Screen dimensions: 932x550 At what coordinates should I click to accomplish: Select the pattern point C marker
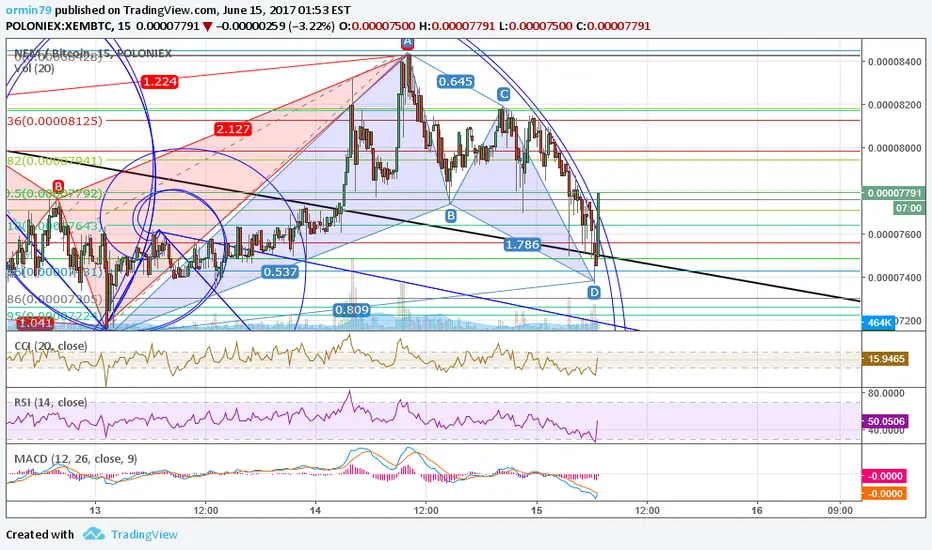(x=503, y=94)
